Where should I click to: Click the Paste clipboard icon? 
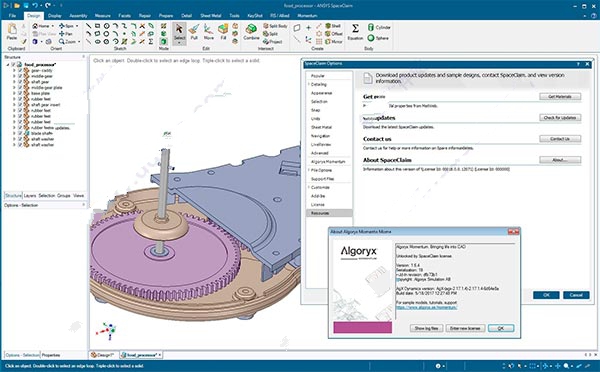(x=12, y=32)
